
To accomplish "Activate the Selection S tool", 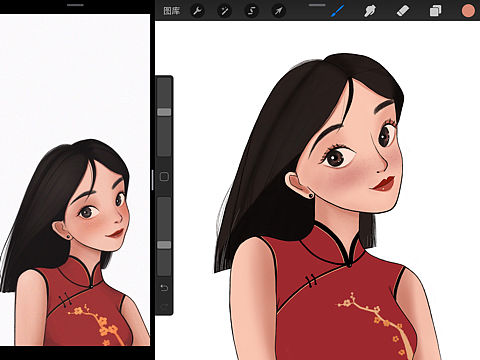I will click(x=252, y=11).
